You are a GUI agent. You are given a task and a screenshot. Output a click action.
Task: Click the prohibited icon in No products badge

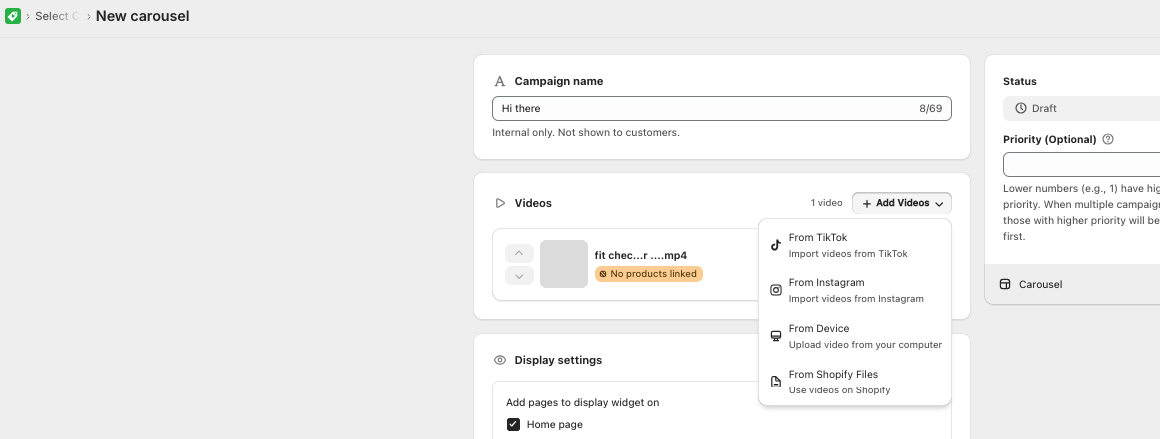tap(603, 274)
